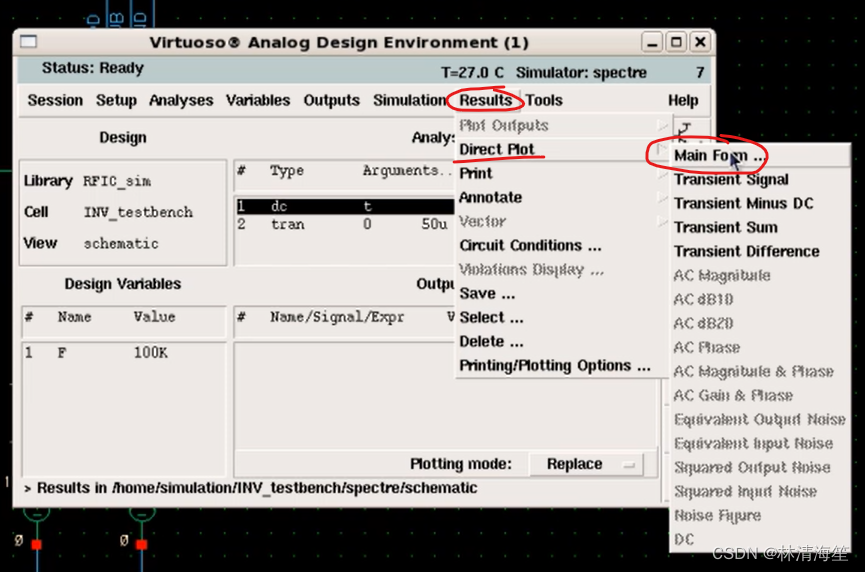The height and width of the screenshot is (572, 865).
Task: Choose Direct Plot in Results menu
Action: (x=562, y=149)
